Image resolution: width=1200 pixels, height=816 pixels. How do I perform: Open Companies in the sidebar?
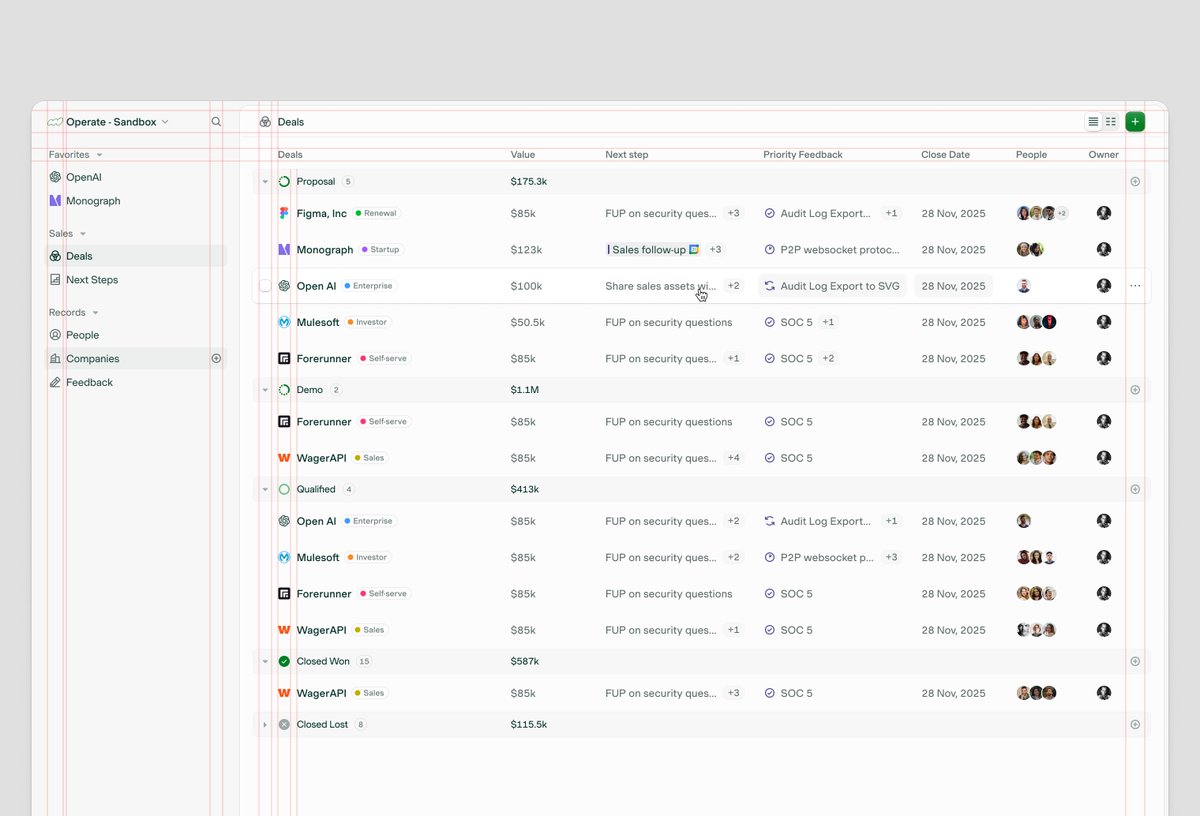pos(136,359)
